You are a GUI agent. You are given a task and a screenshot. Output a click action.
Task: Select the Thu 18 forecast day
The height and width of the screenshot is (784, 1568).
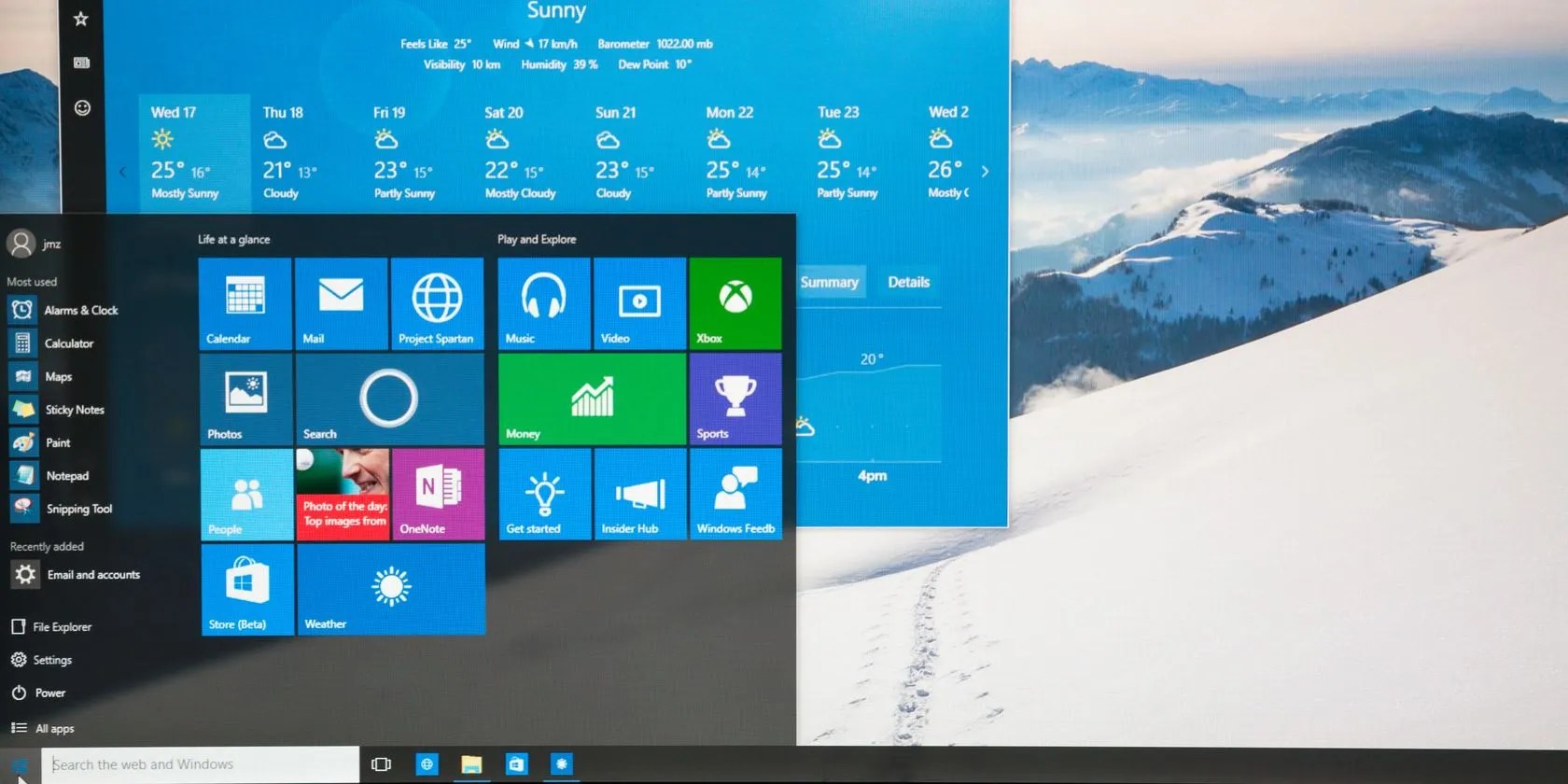click(305, 153)
